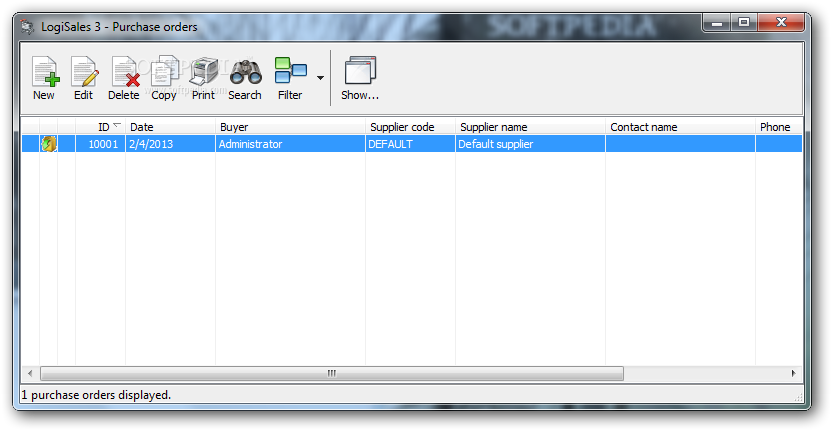Click the Phone column header
The image size is (832, 431).
tap(779, 127)
